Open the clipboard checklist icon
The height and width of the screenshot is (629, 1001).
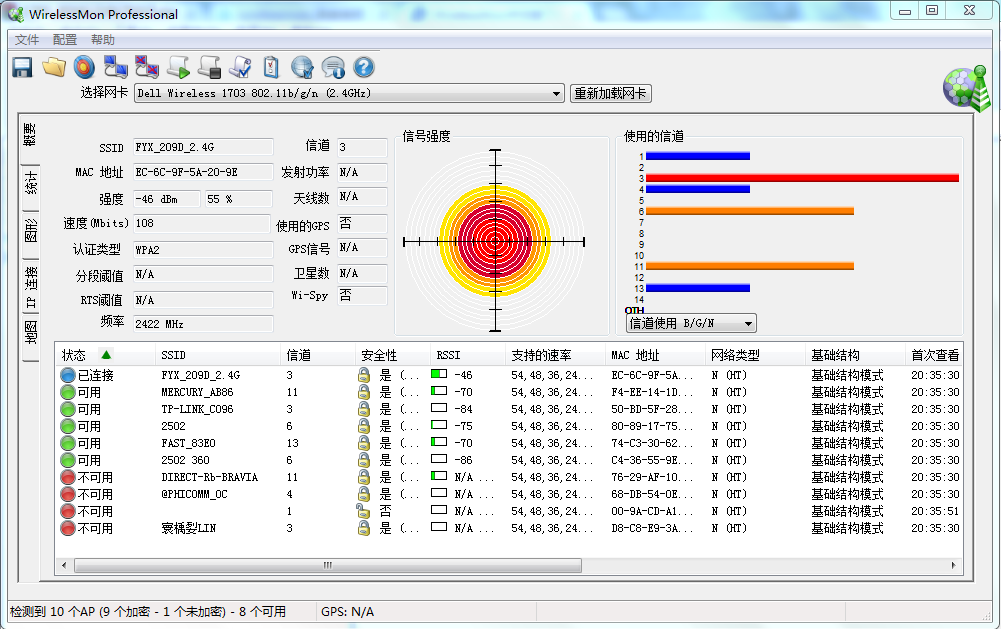click(271, 67)
